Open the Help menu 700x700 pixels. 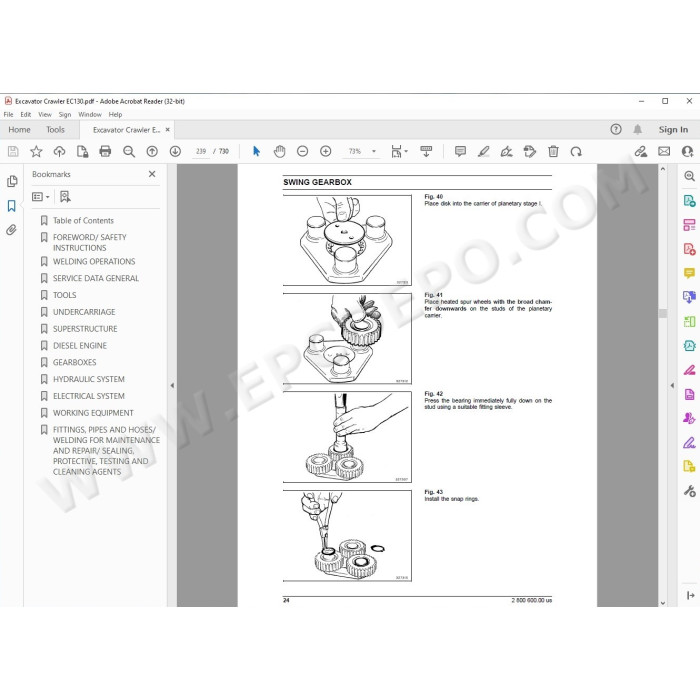tap(115, 115)
